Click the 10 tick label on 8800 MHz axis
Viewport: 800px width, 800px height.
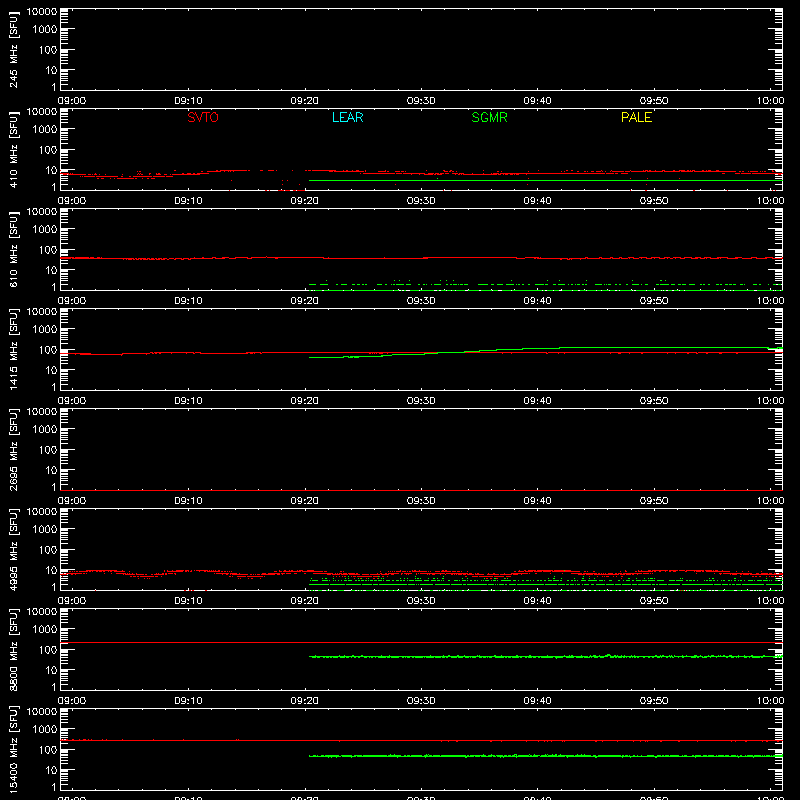(x=51, y=670)
